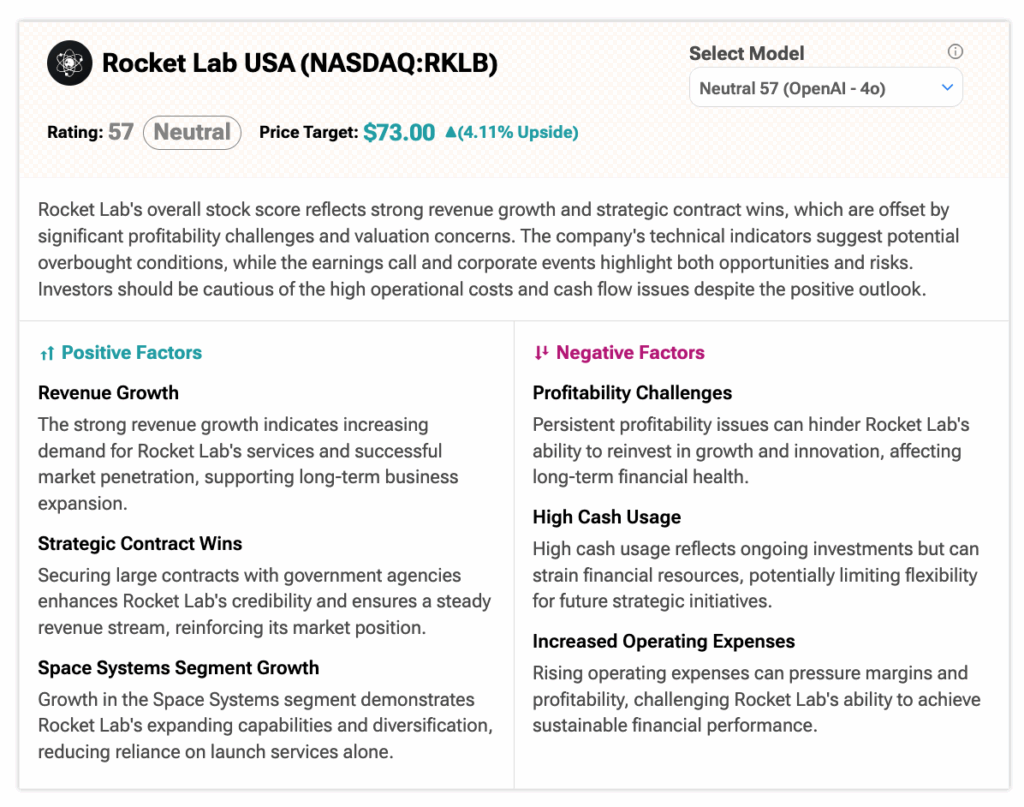
Task: Click the Revenue Growth heading
Action: [108, 393]
